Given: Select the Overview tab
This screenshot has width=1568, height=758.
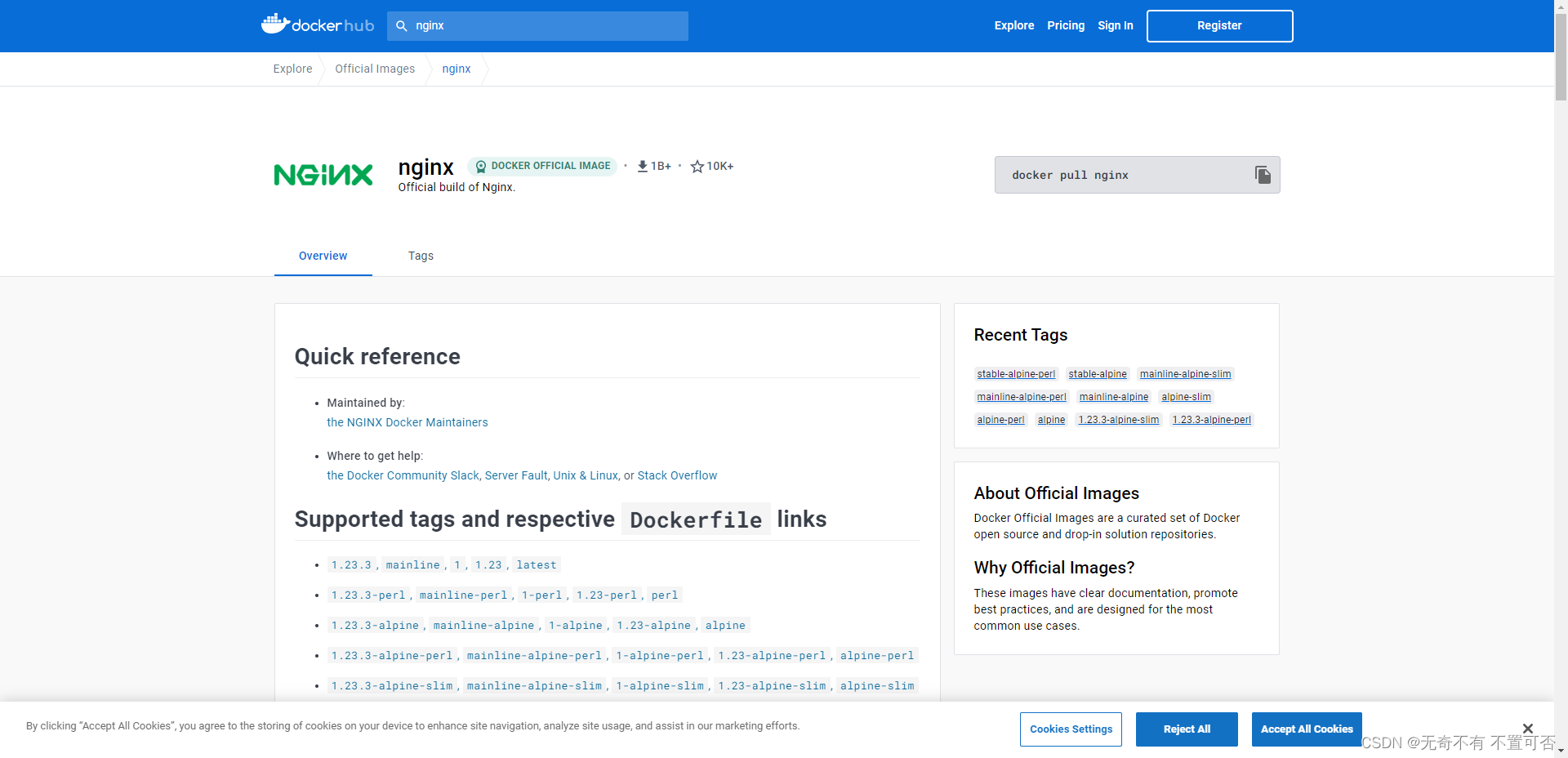Looking at the screenshot, I should point(323,256).
